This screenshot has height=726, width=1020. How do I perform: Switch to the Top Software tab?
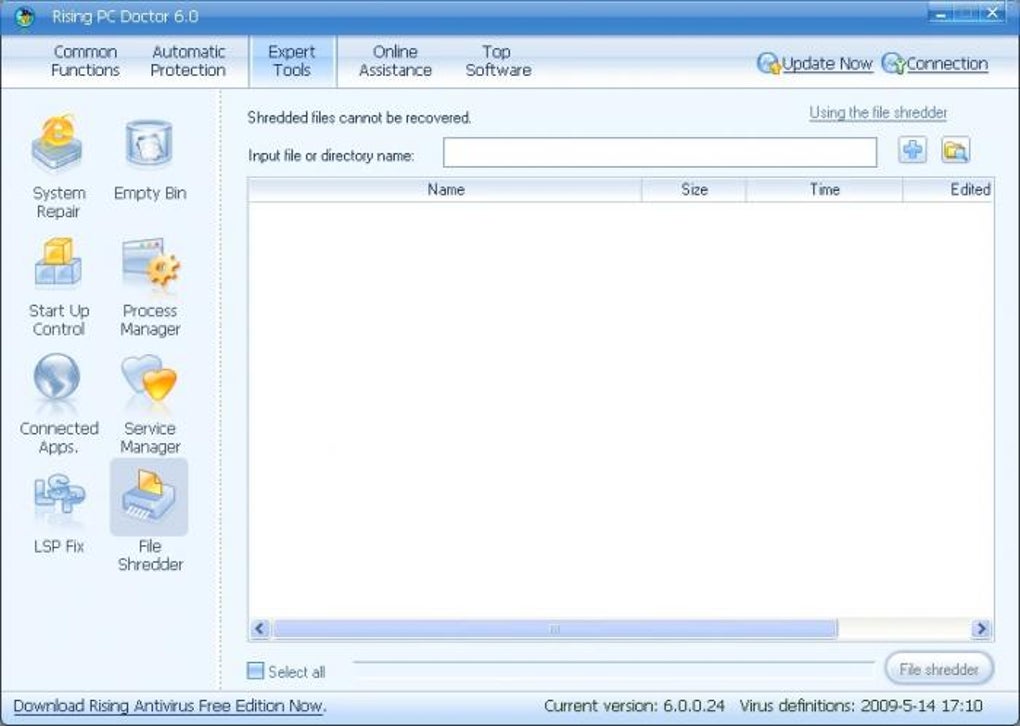click(x=497, y=61)
